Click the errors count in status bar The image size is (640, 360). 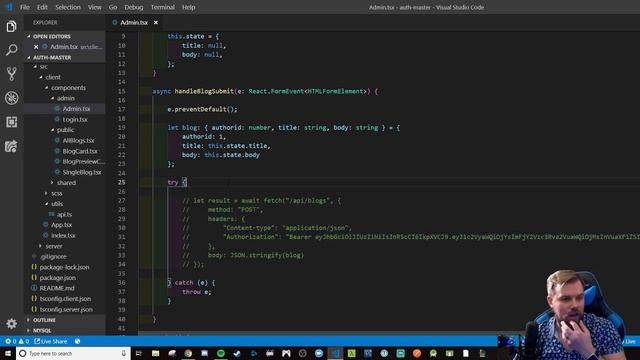click(11, 341)
